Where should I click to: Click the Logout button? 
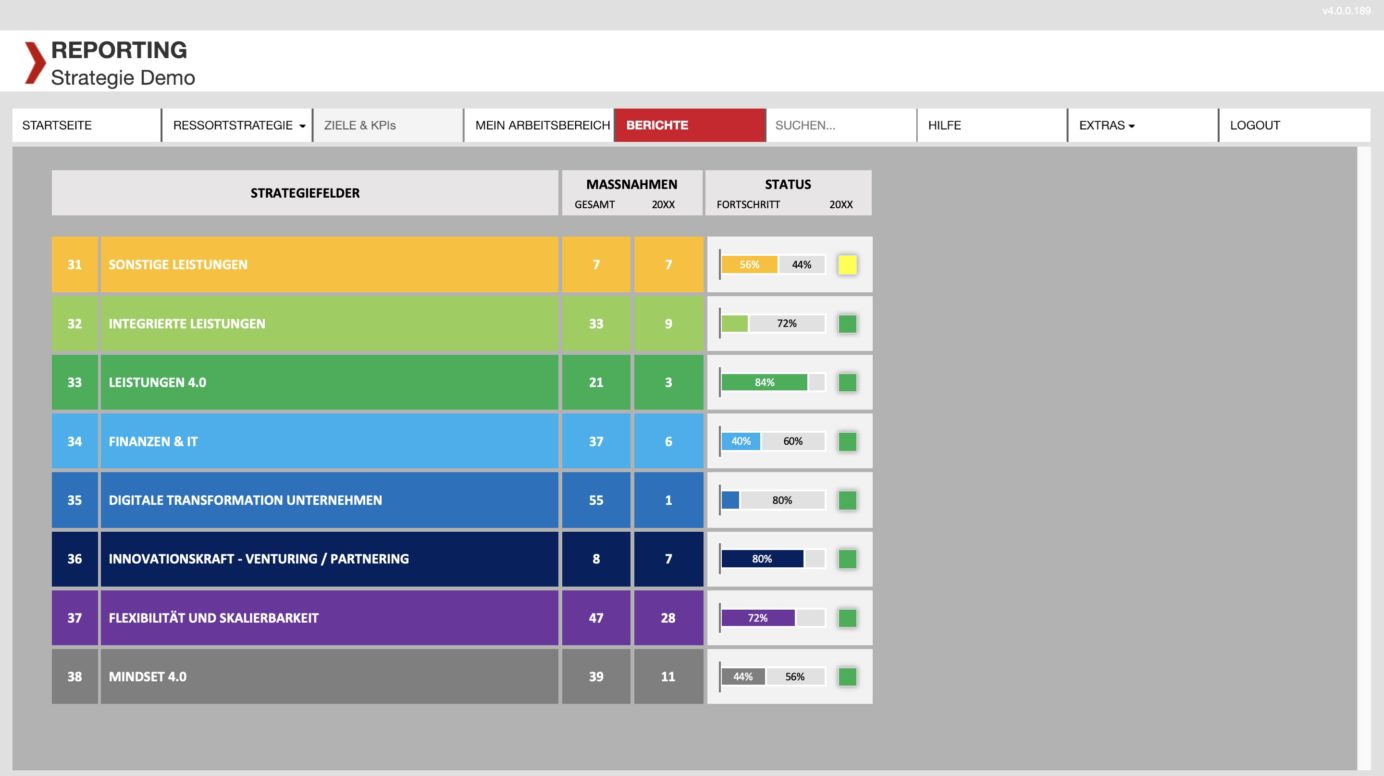(x=1255, y=125)
